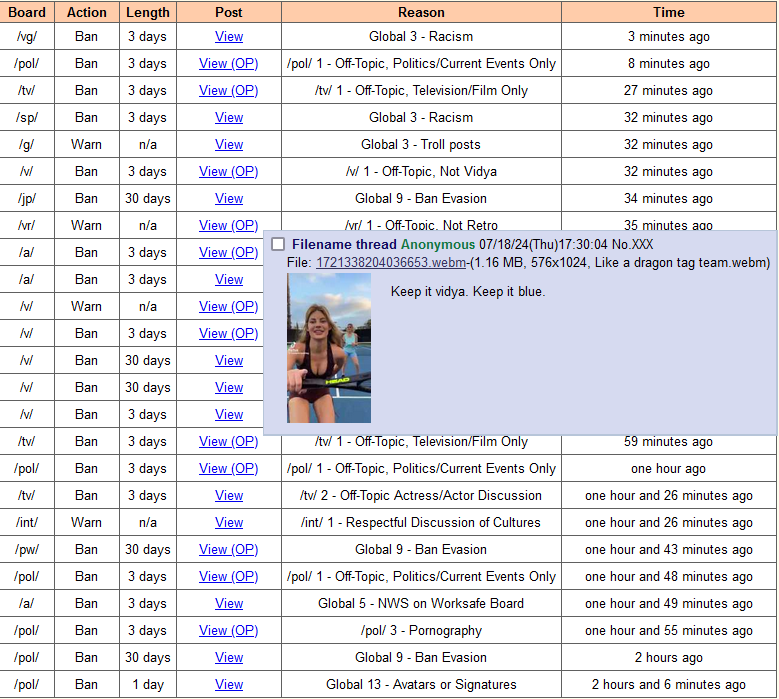Click the Reason column header
The height and width of the screenshot is (699, 779).
point(421,12)
